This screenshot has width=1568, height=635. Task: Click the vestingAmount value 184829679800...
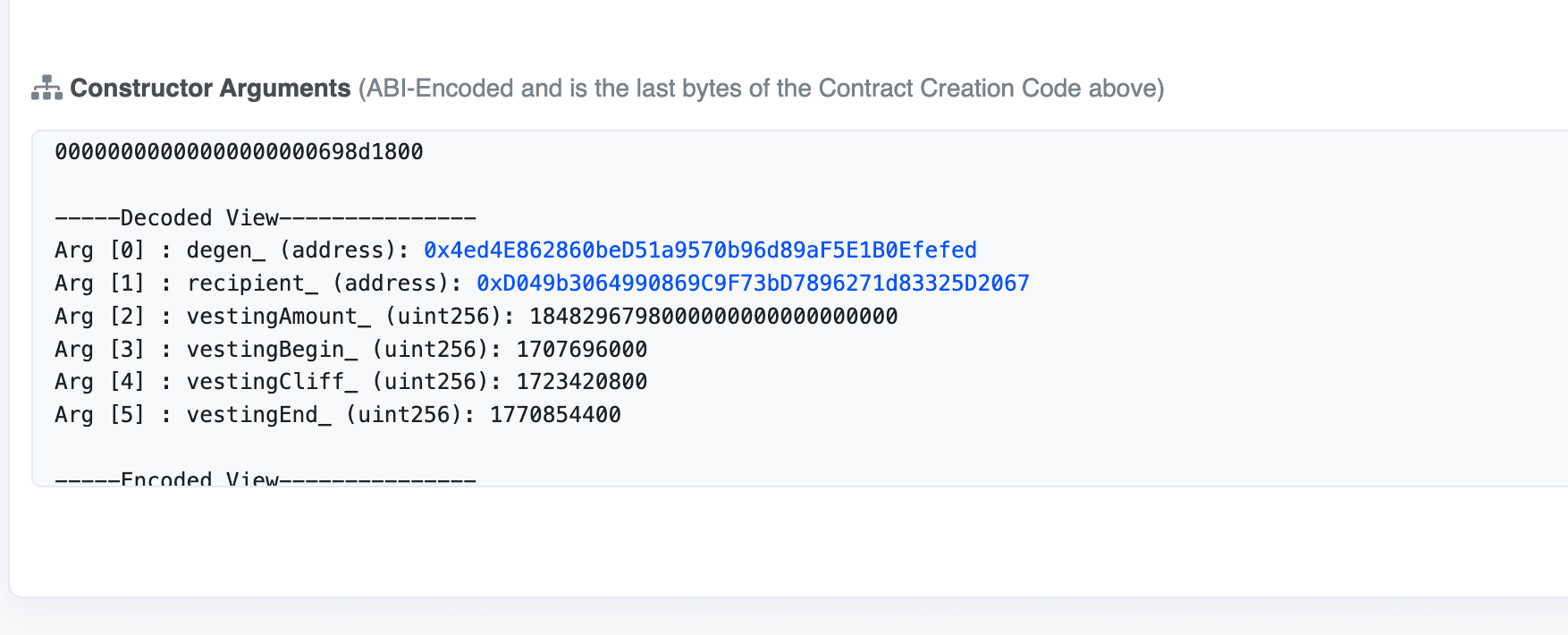713,317
